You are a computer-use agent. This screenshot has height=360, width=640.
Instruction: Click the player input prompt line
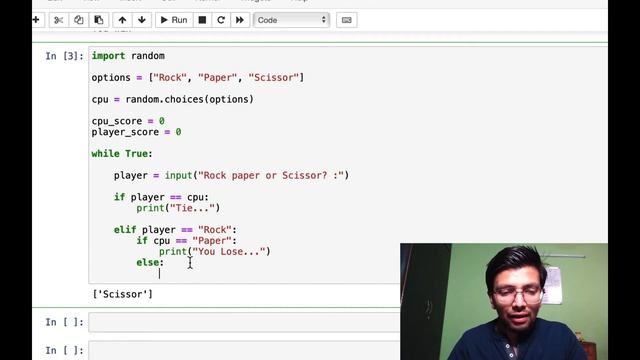coord(231,176)
